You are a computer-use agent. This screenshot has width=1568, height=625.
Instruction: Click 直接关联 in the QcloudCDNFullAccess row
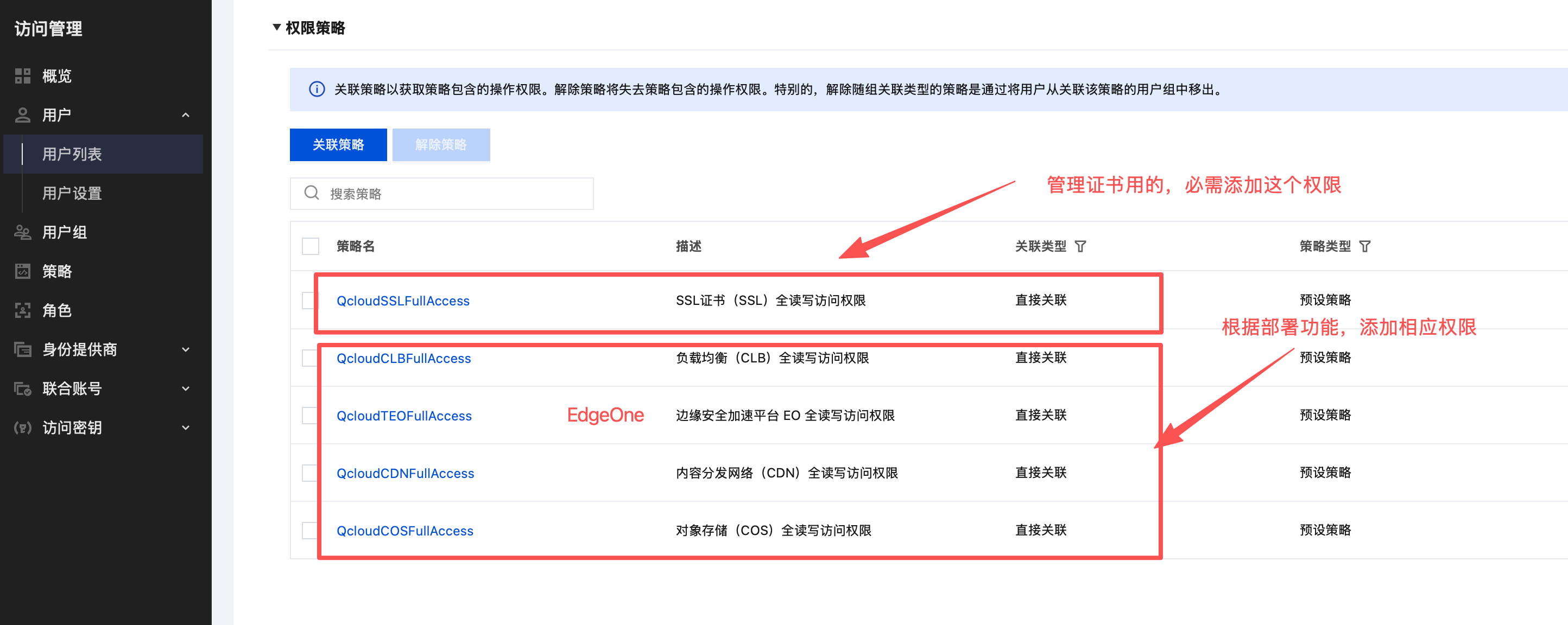tap(1041, 473)
